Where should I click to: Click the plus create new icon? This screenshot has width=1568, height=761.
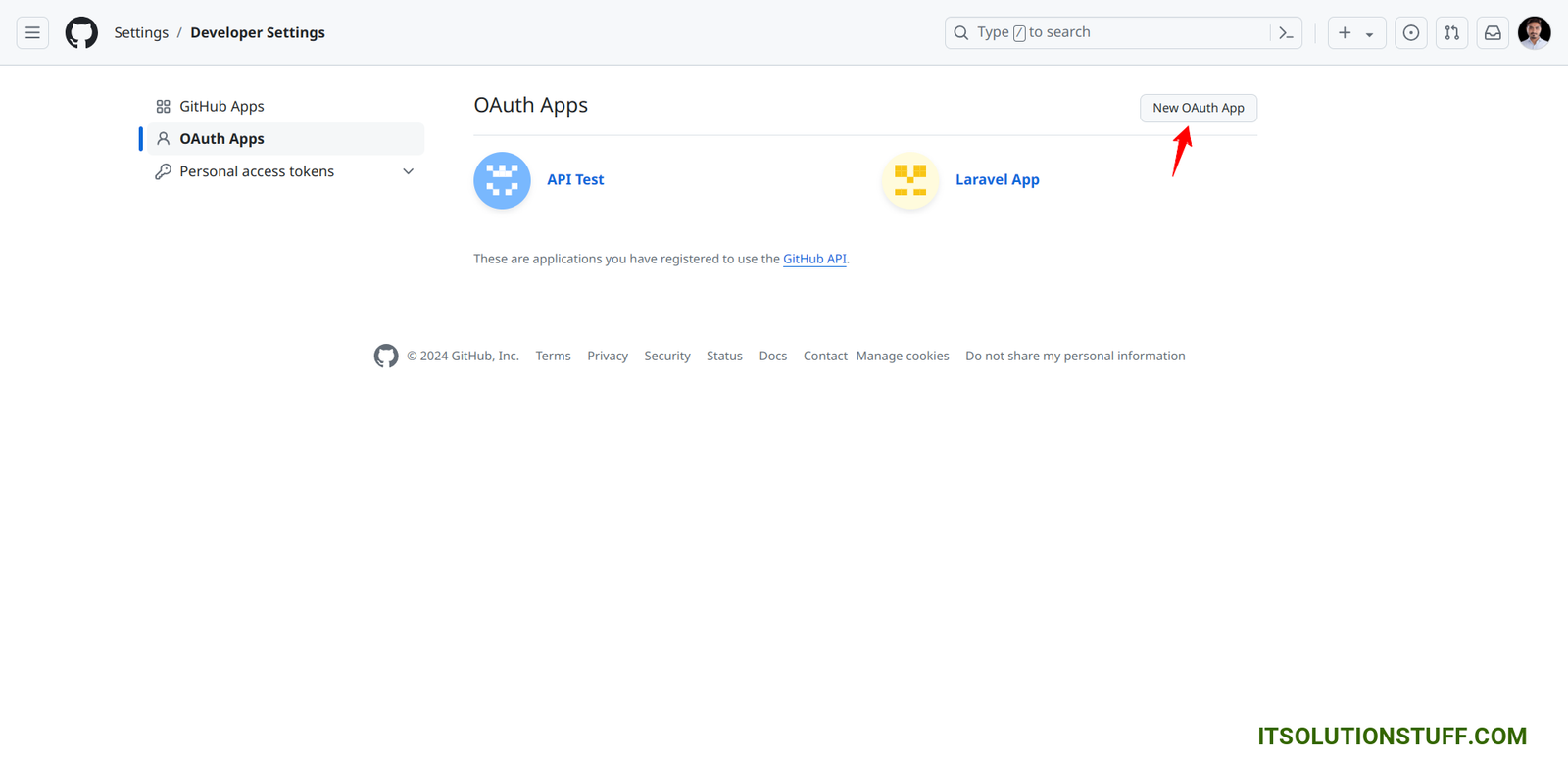point(1345,32)
